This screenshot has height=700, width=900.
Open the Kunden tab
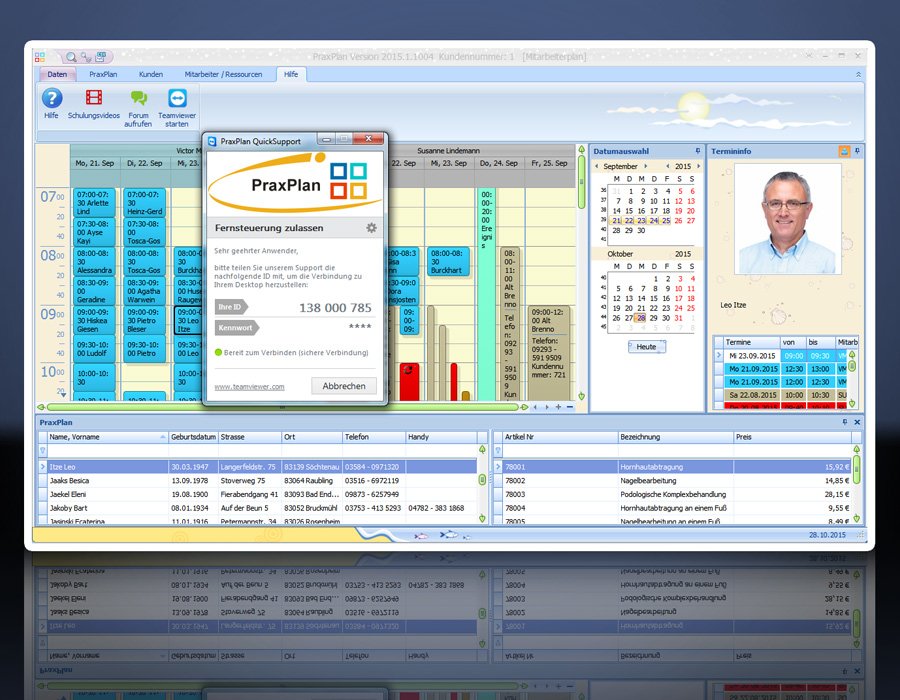pyautogui.click(x=151, y=75)
